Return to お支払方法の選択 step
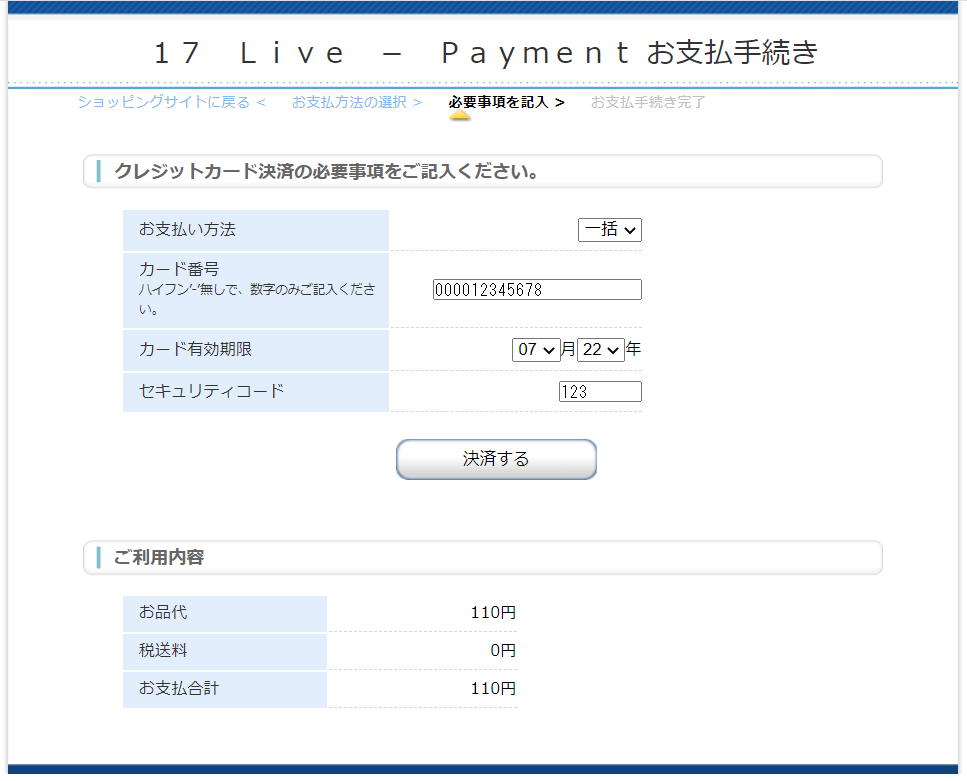 pyautogui.click(x=356, y=102)
